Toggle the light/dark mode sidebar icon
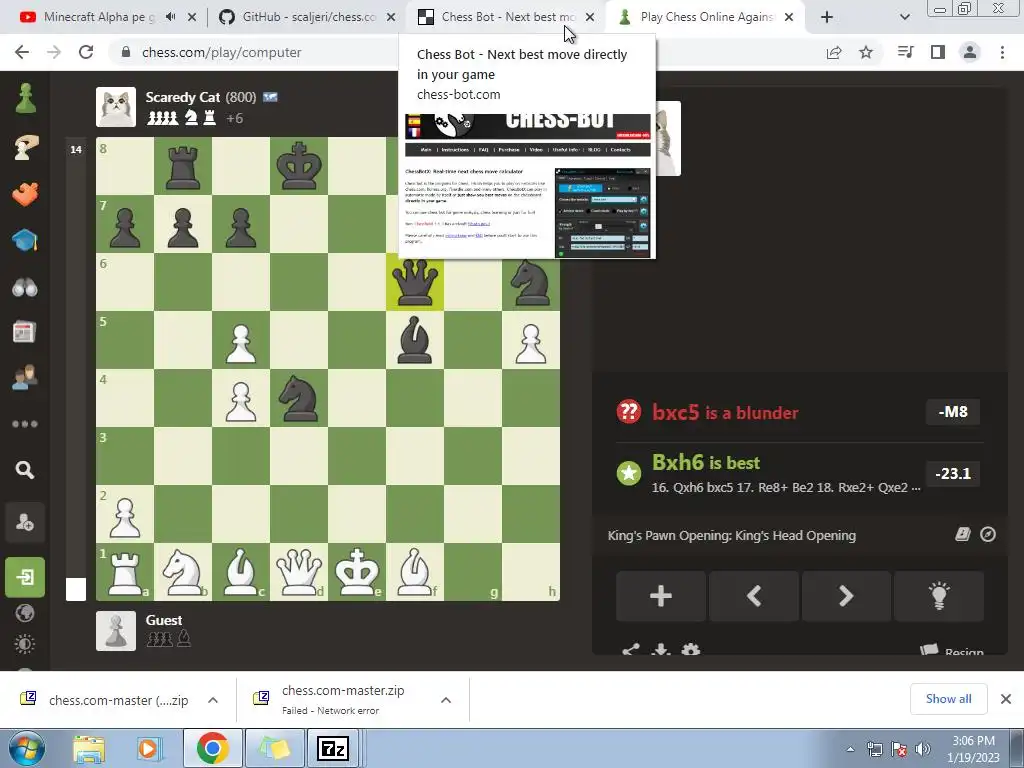This screenshot has height=768, width=1024. pyautogui.click(x=25, y=644)
